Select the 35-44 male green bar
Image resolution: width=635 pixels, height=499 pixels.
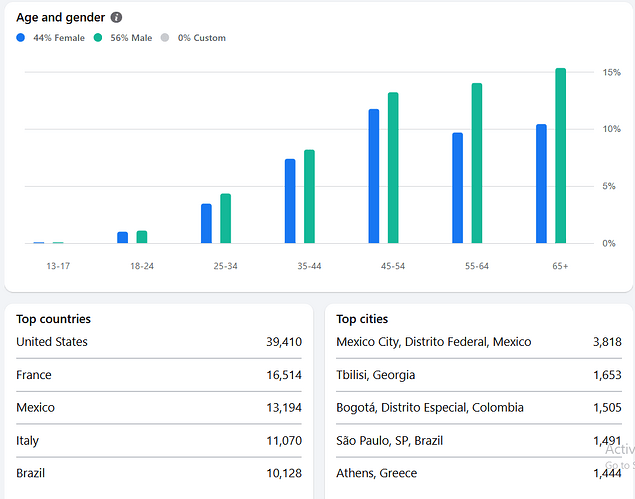(309, 196)
